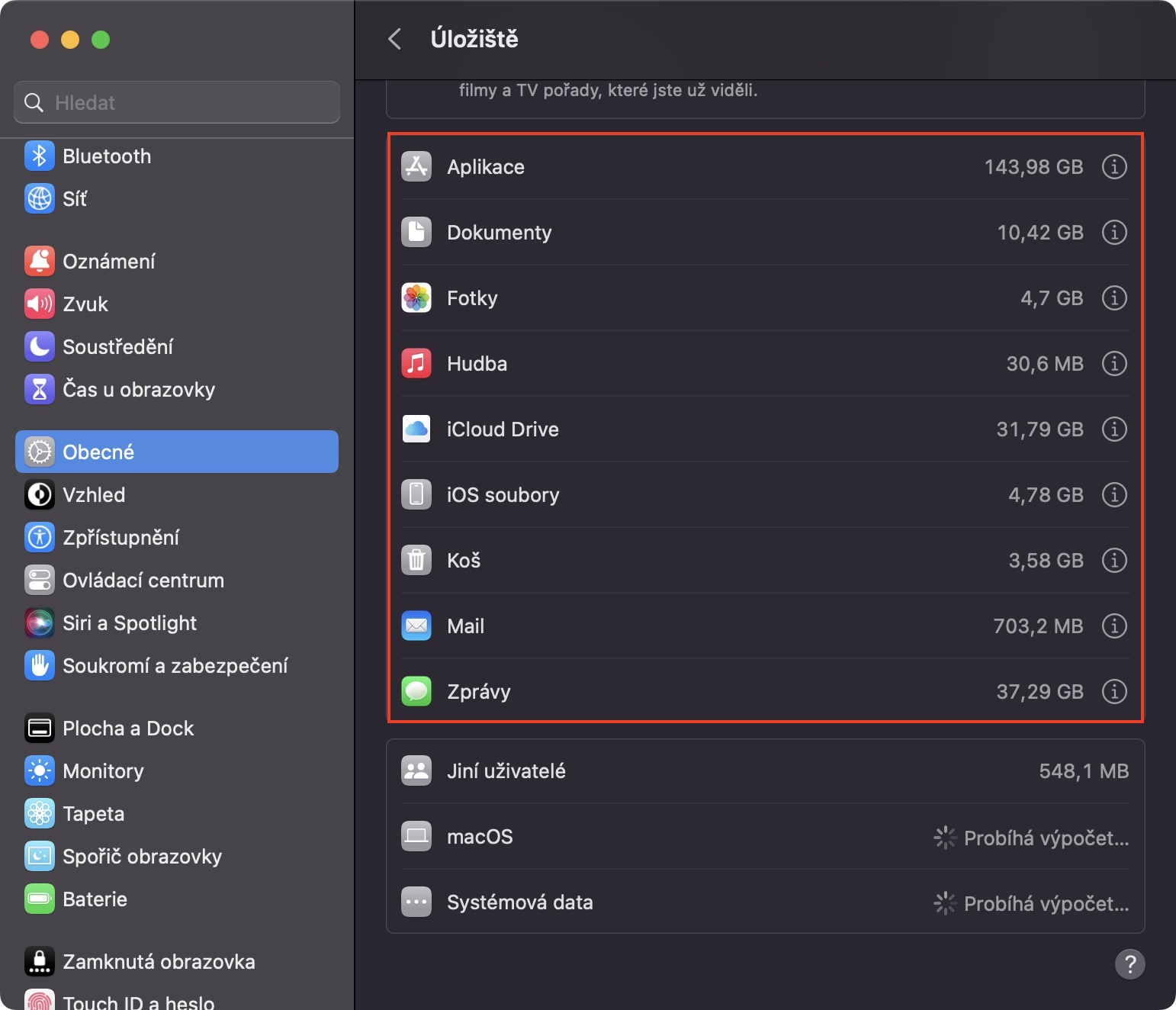
Task: Open Oznámení settings pane
Action: [x=108, y=262]
